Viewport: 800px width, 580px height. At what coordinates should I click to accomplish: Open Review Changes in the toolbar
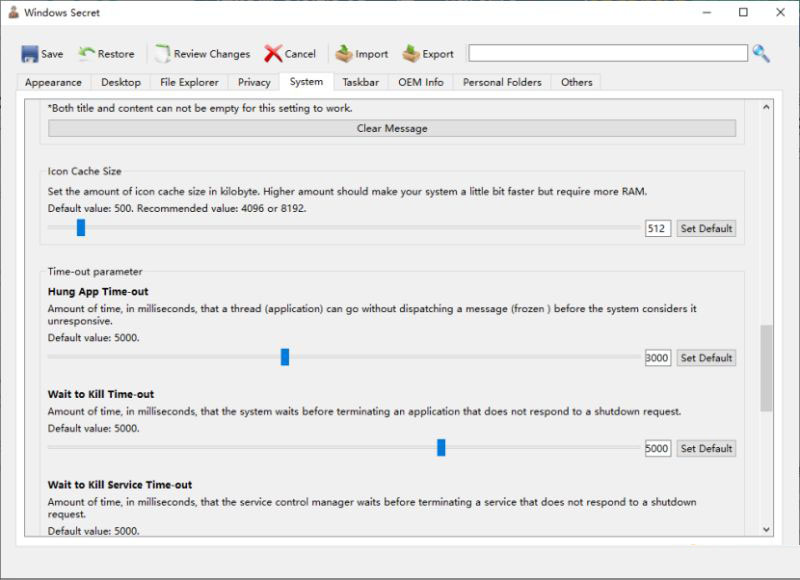pyautogui.click(x=203, y=54)
